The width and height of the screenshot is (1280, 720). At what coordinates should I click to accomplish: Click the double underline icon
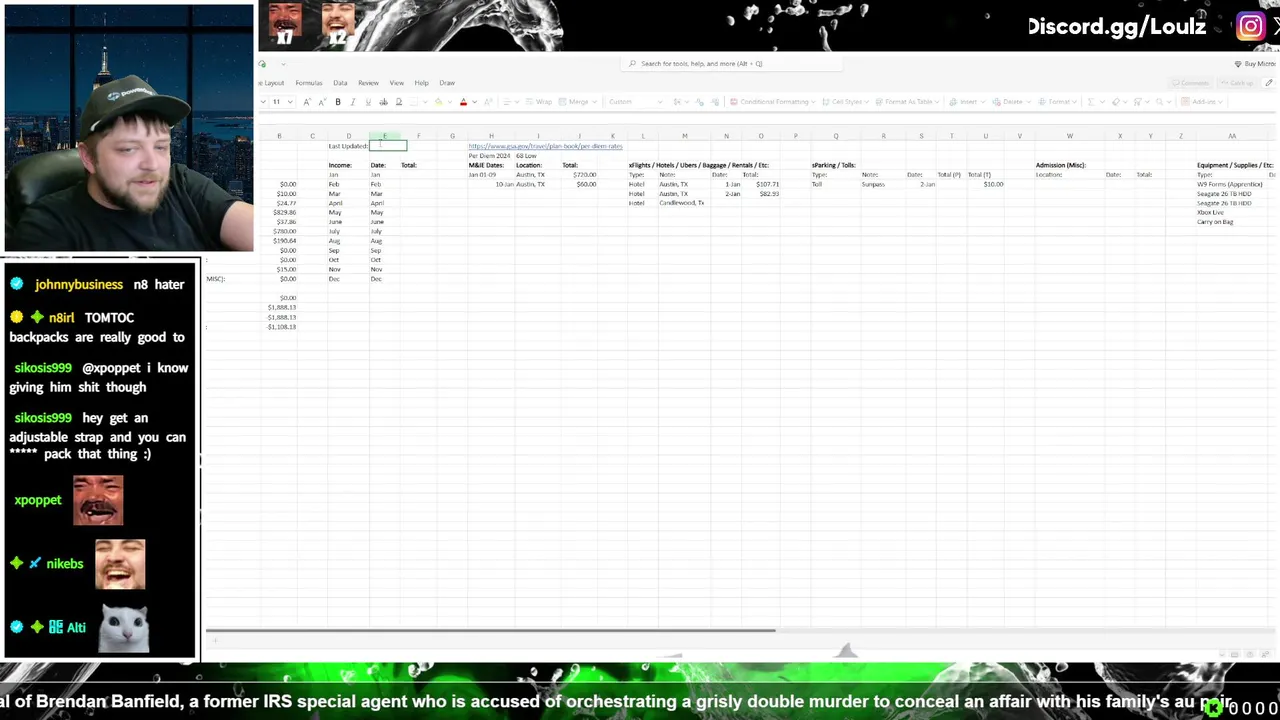pyautogui.click(x=398, y=102)
